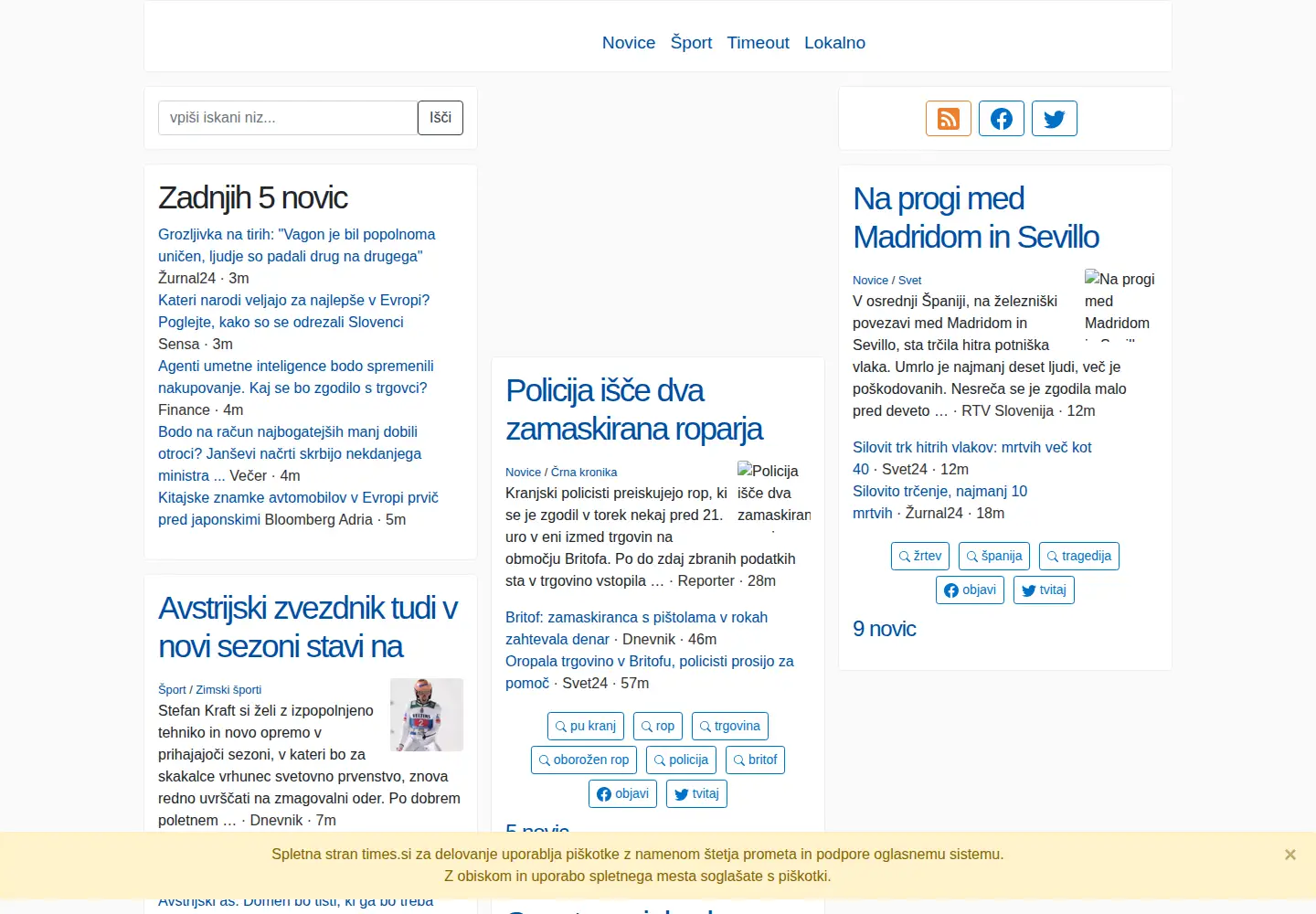This screenshot has width=1316, height=914.
Task: Click the 'pu kranj' search tag
Action: coord(586,726)
